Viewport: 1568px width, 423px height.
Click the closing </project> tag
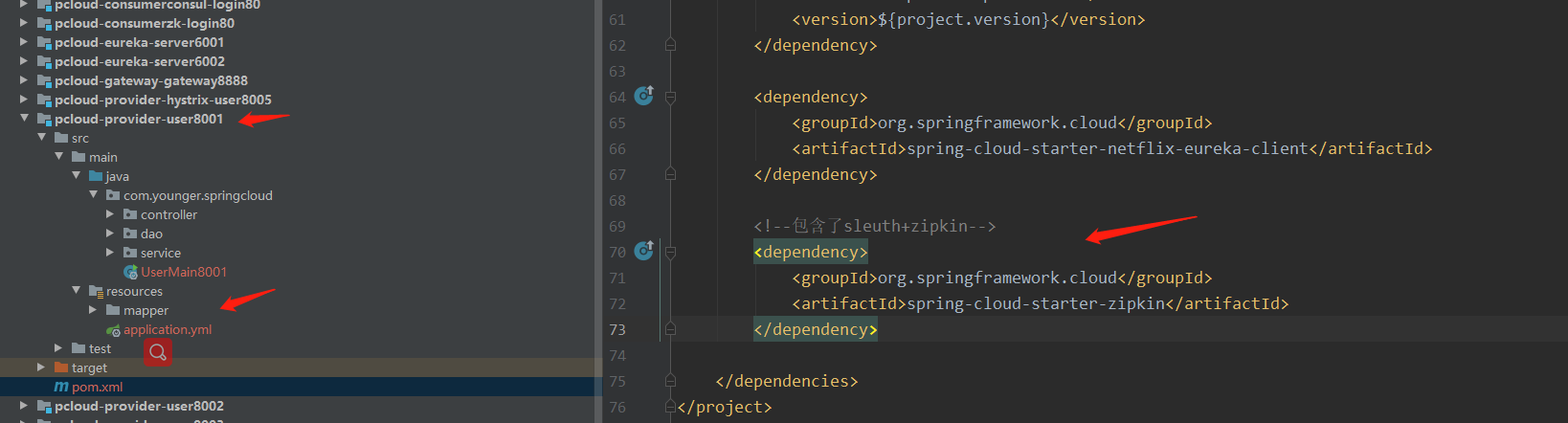point(725,407)
